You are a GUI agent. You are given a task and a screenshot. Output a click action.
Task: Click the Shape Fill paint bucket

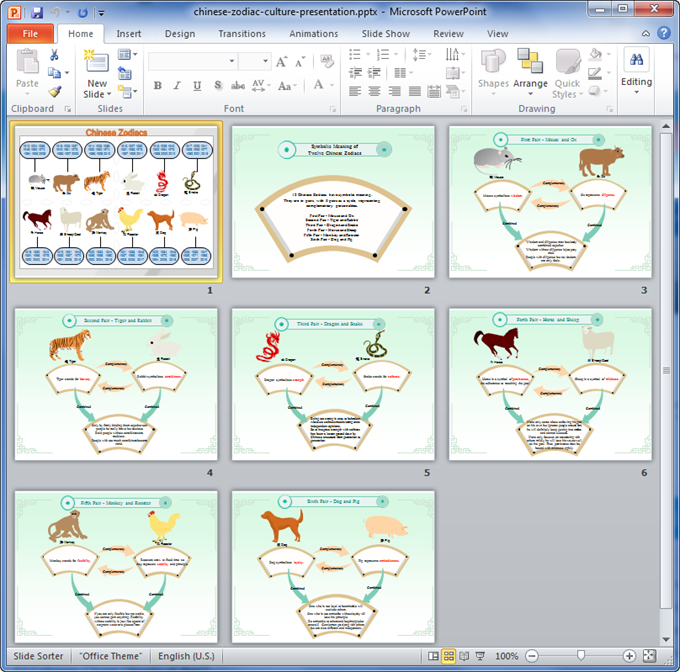[595, 54]
